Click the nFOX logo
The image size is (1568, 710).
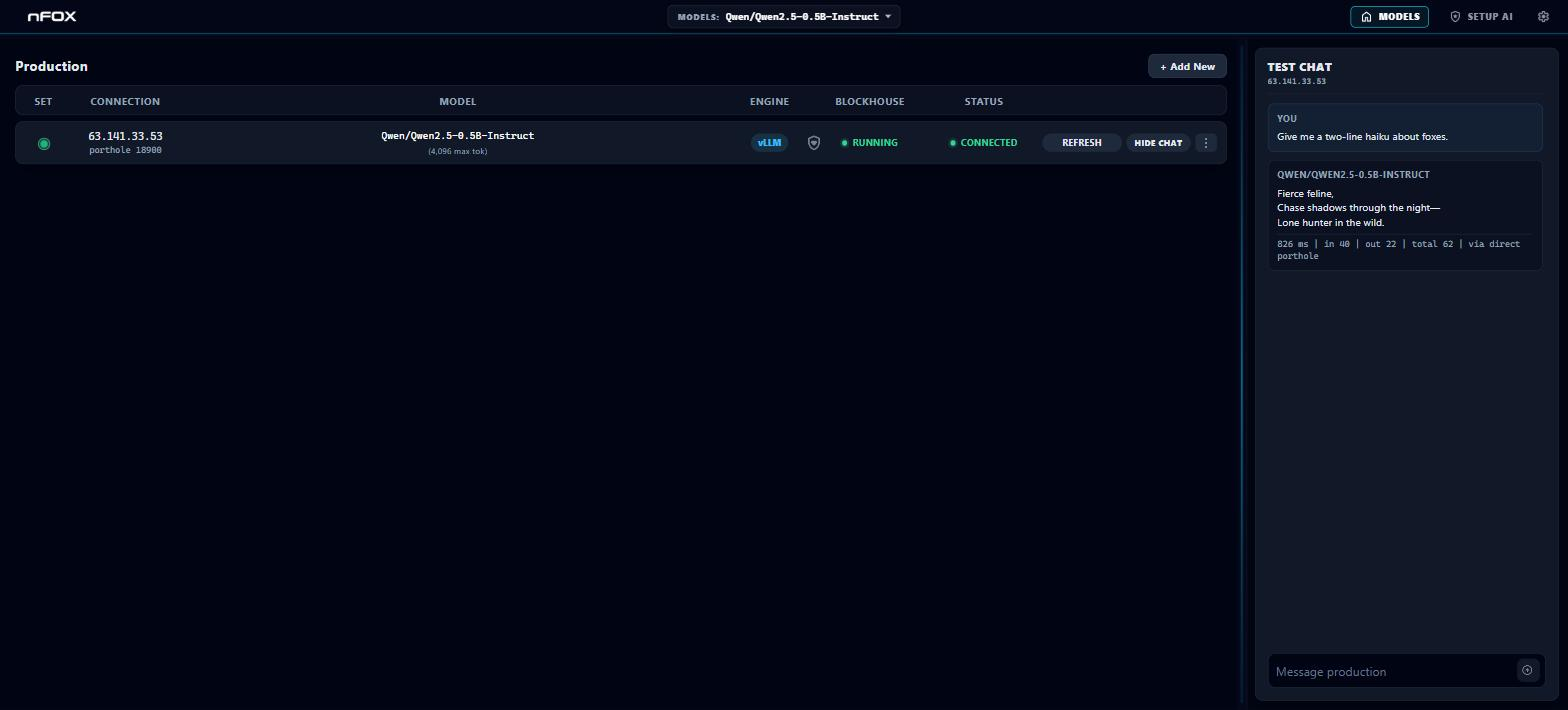52,17
